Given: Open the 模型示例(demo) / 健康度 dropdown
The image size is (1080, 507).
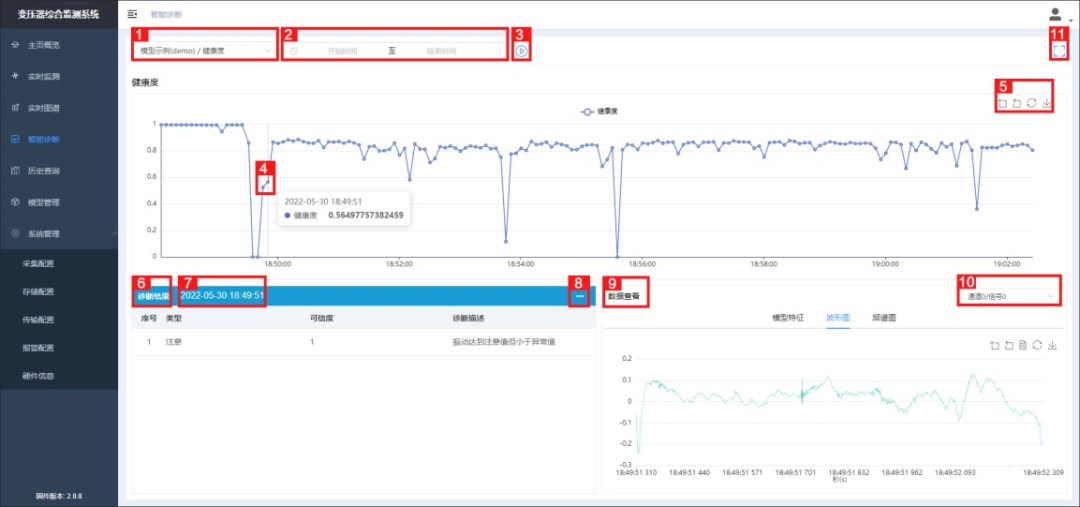Looking at the screenshot, I should [x=205, y=51].
